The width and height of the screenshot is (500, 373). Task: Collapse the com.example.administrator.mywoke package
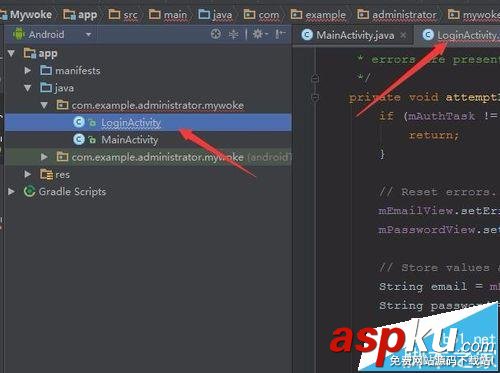(44, 105)
